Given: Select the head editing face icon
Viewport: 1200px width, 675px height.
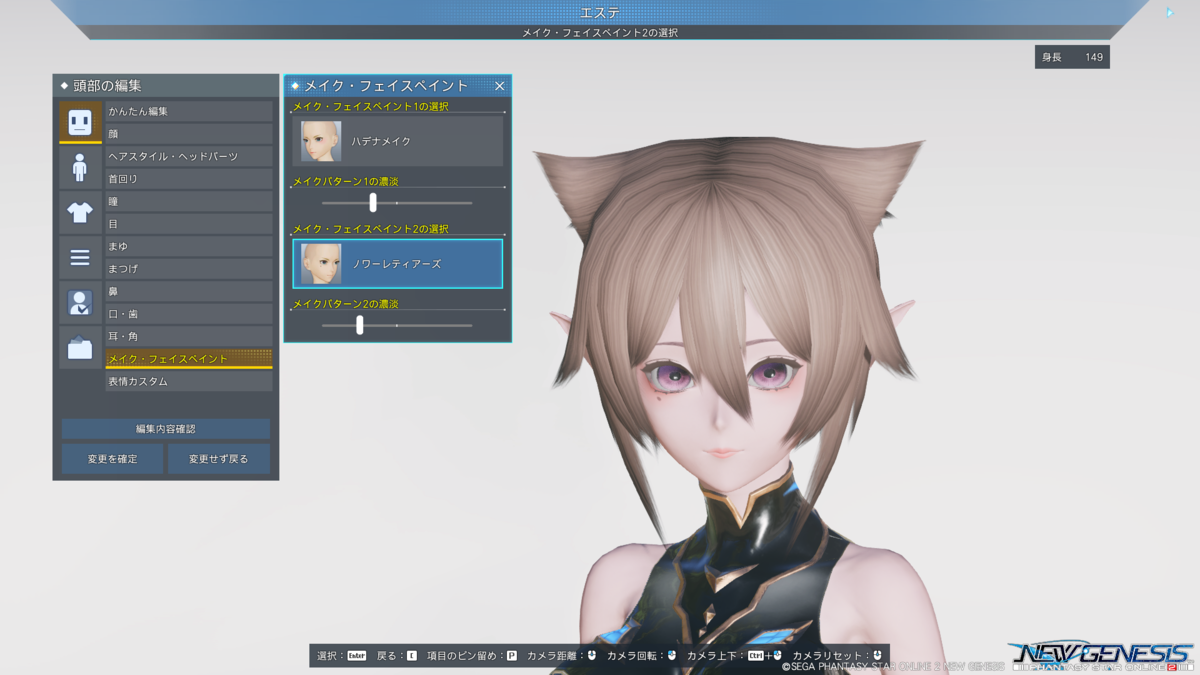Looking at the screenshot, I should pos(80,122).
